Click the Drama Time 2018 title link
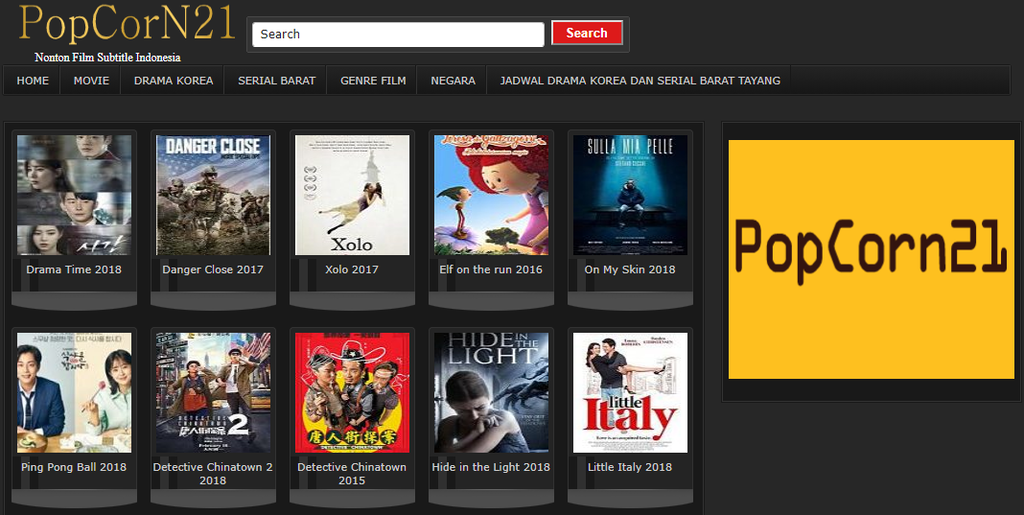The width and height of the screenshot is (1024, 515). [74, 270]
